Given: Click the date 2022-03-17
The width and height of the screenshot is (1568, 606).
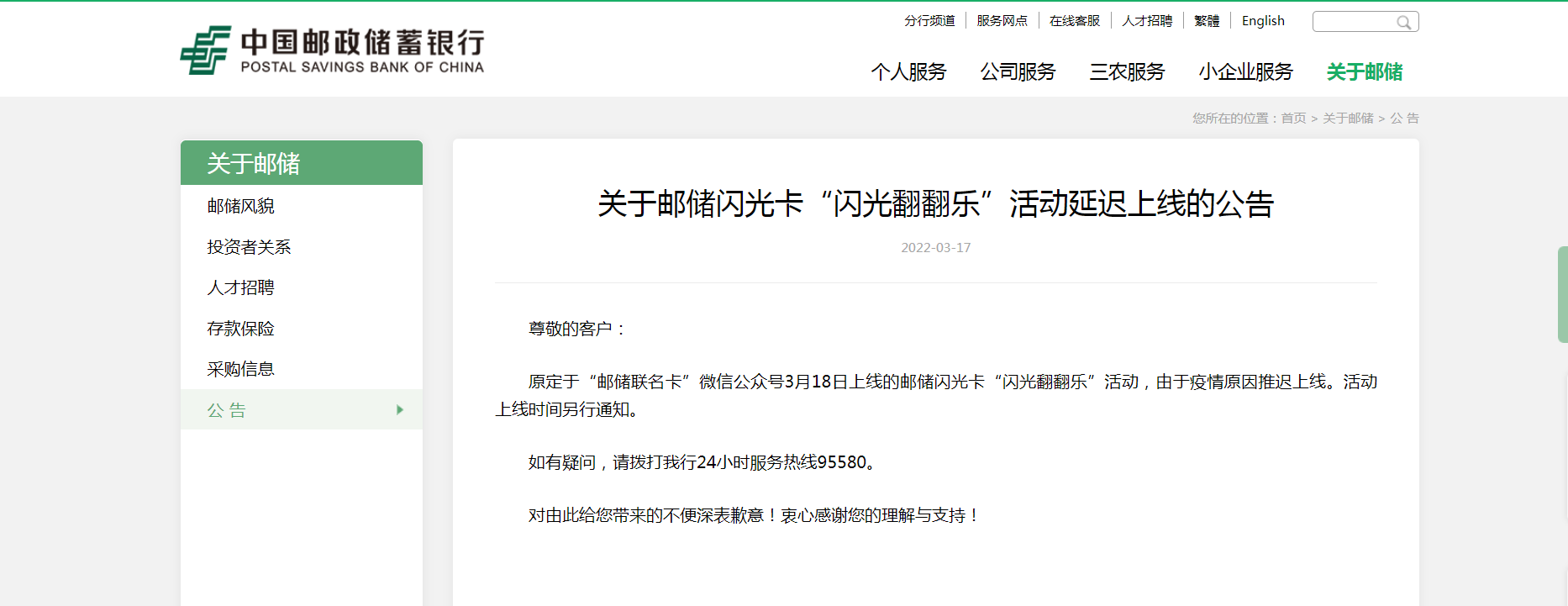Looking at the screenshot, I should (935, 248).
